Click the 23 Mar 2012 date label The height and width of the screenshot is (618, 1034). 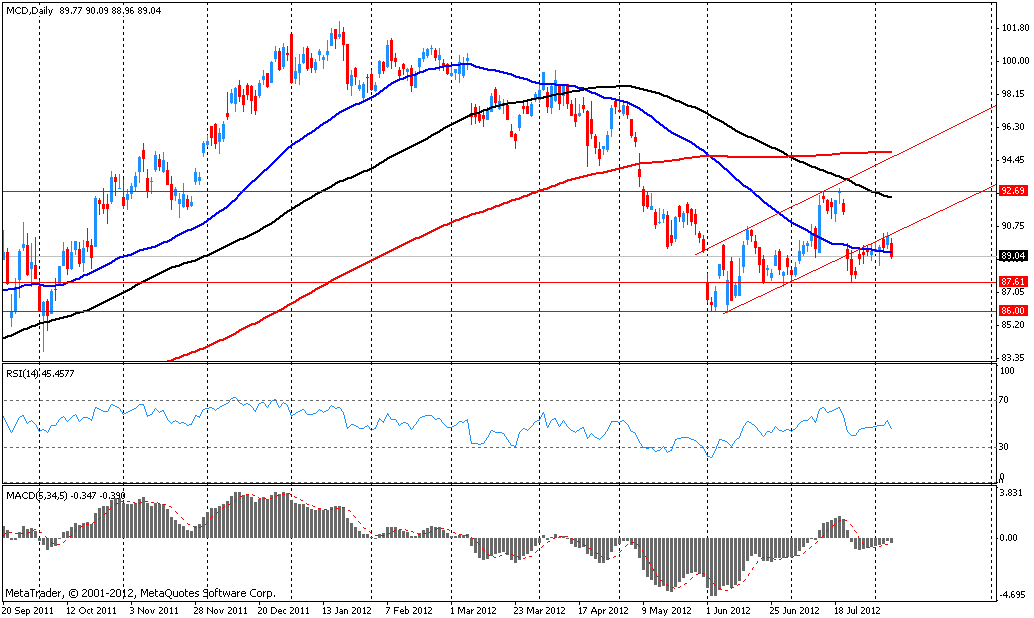pyautogui.click(x=540, y=611)
